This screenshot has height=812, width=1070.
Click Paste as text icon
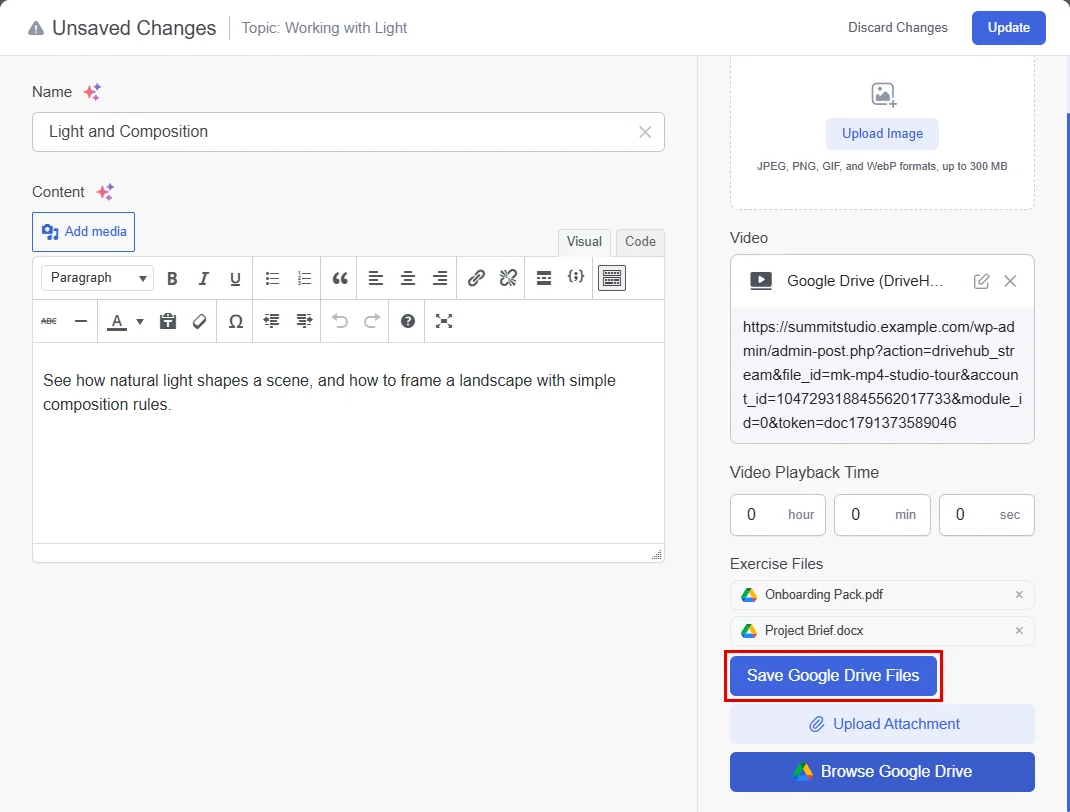click(168, 321)
